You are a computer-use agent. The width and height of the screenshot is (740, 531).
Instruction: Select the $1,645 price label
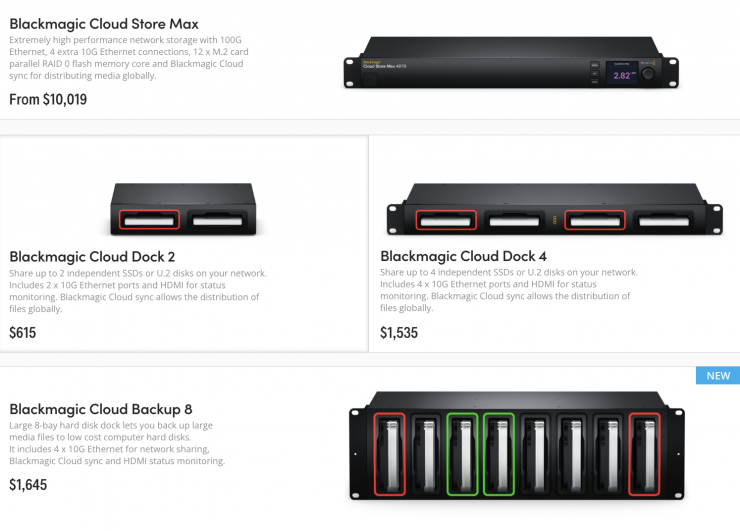click(29, 486)
